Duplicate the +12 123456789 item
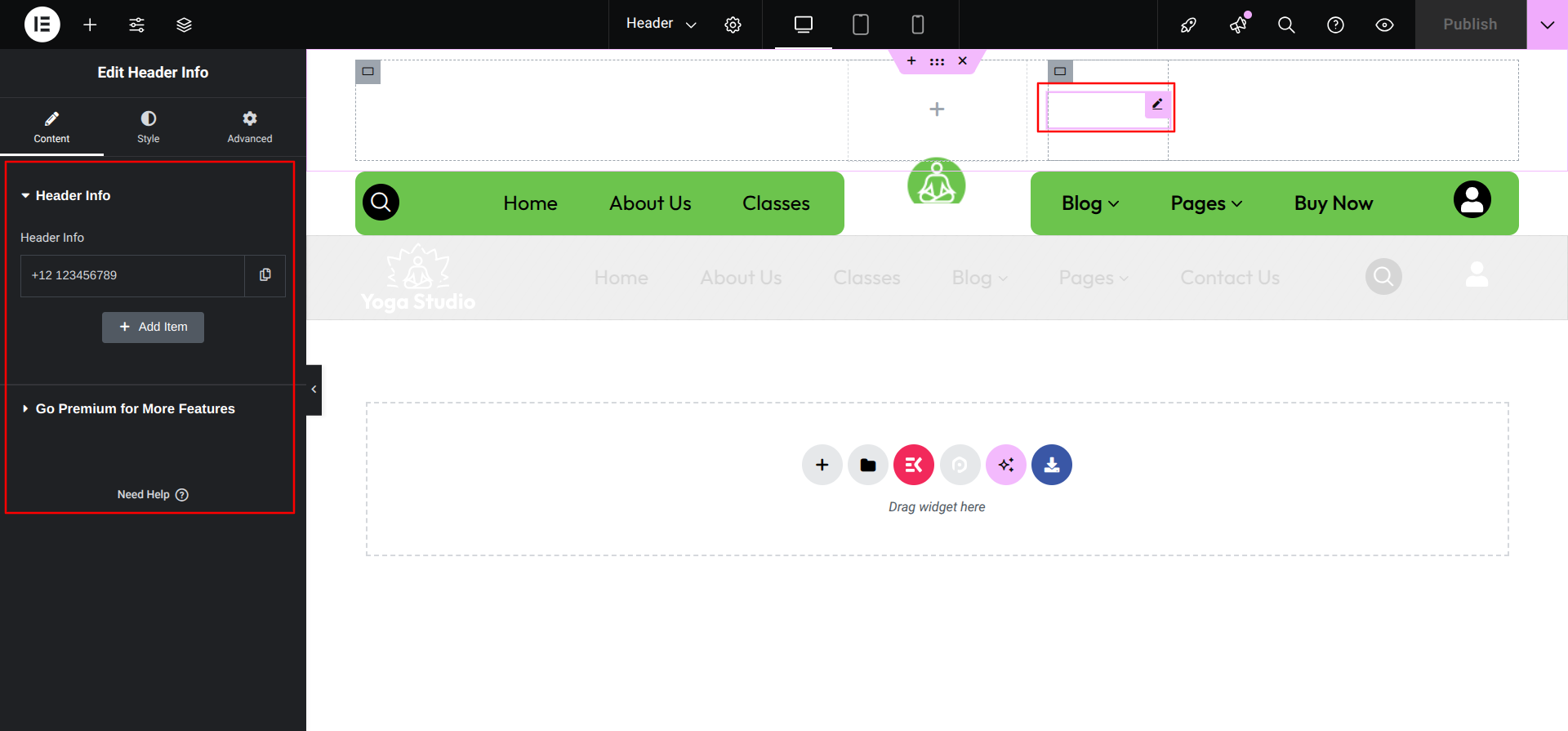The width and height of the screenshot is (1568, 731). click(265, 275)
